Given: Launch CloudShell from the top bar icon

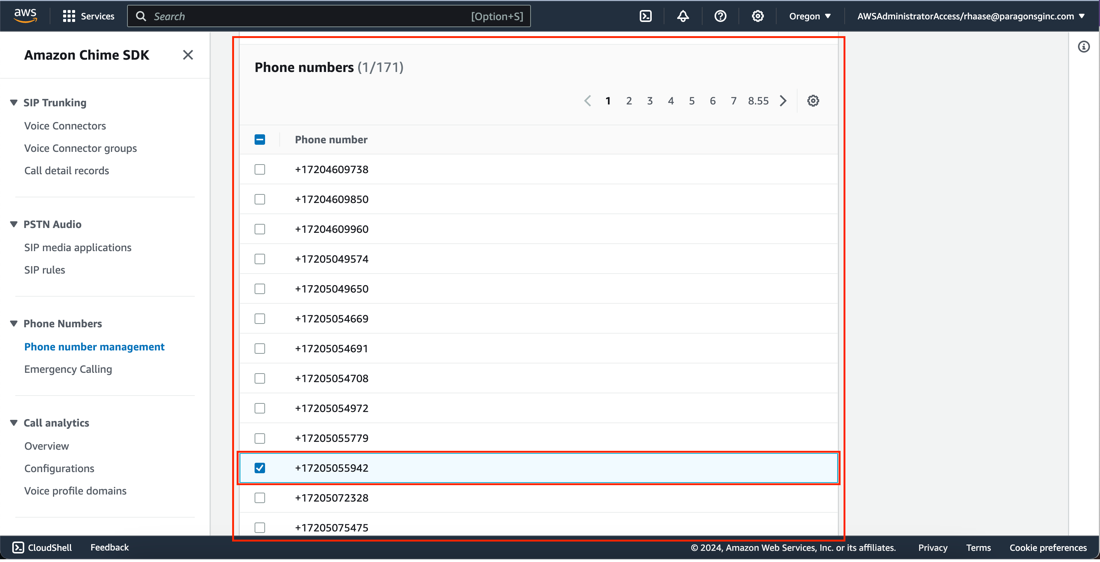Looking at the screenshot, I should coord(646,16).
